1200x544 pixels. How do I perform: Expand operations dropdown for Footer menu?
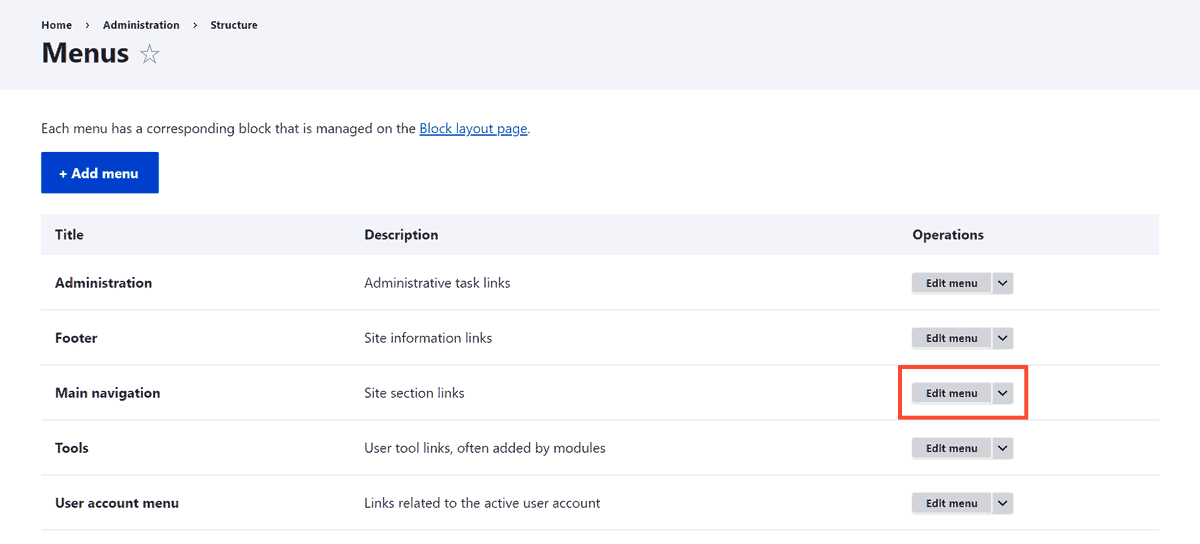pos(1003,338)
